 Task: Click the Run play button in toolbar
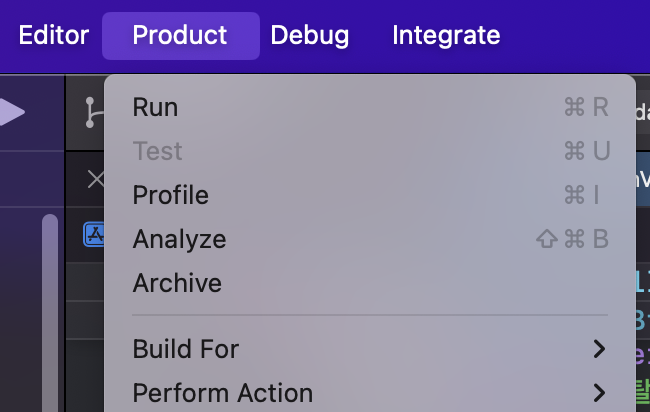[12, 112]
